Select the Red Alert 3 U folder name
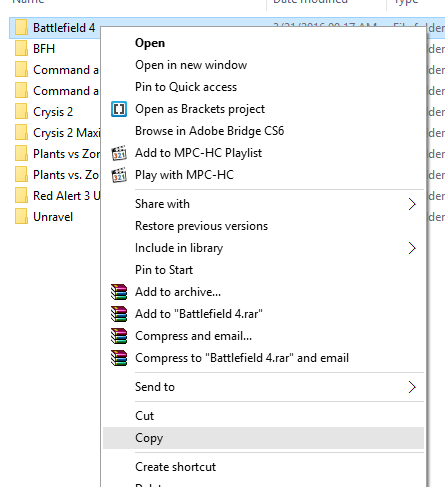445x487 pixels. tap(66, 196)
